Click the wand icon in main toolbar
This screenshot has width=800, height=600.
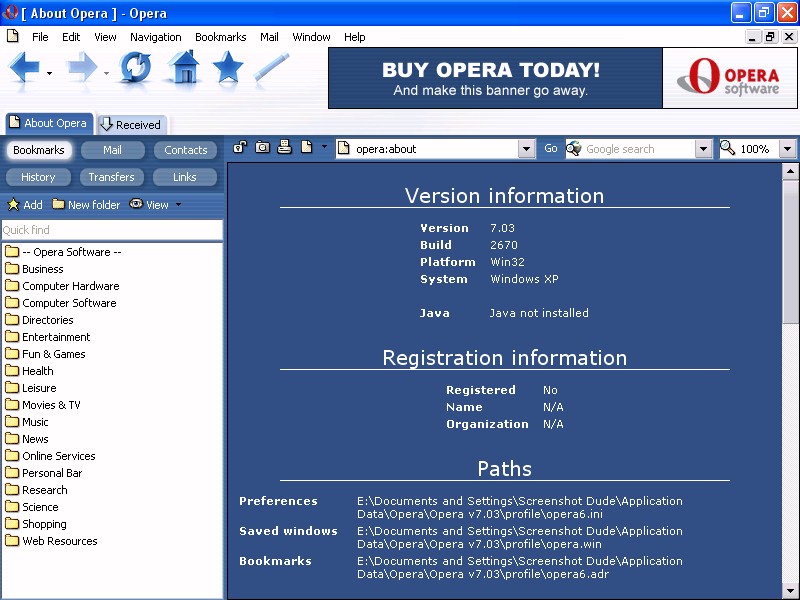click(x=272, y=68)
